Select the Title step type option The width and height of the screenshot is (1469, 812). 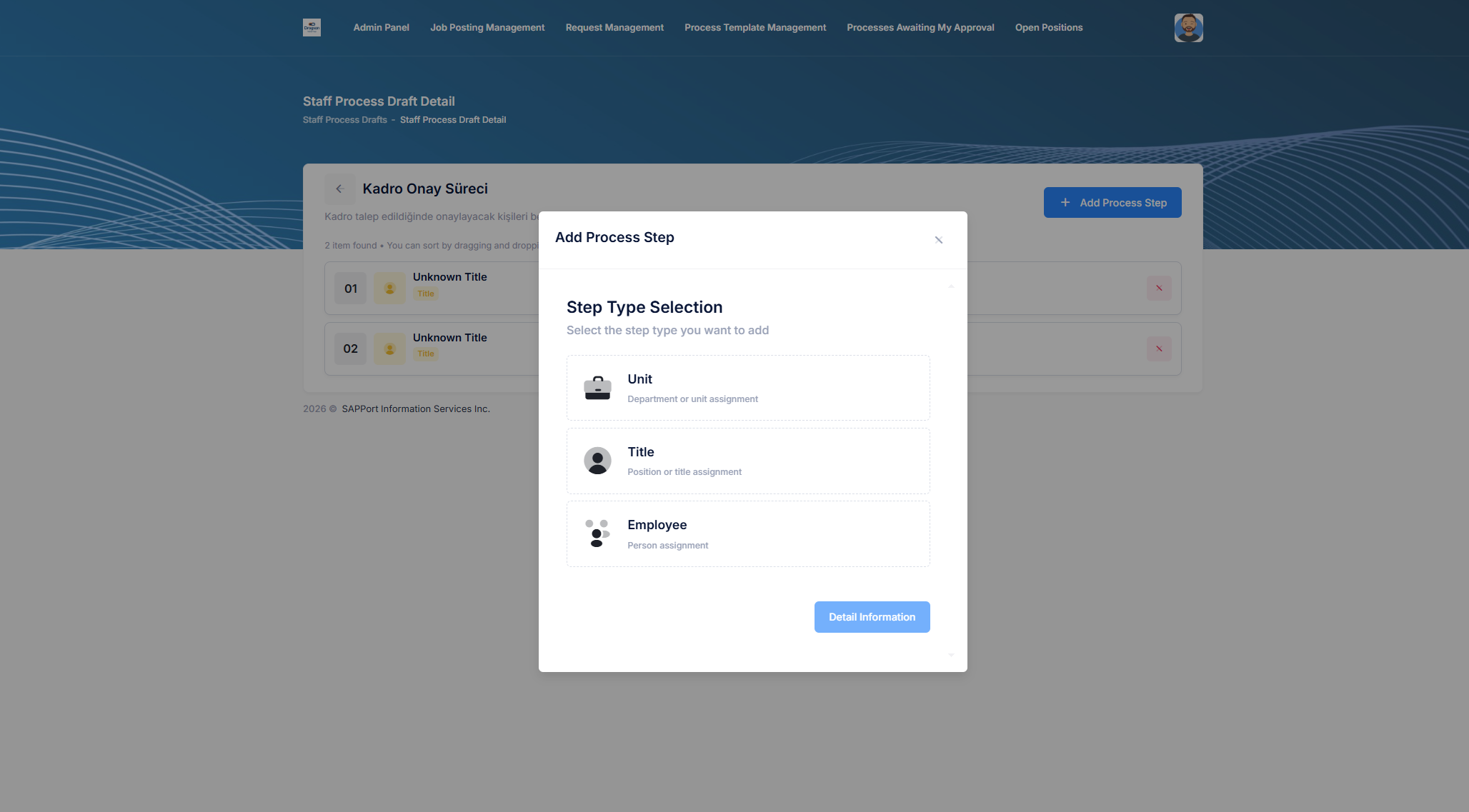pyautogui.click(x=748, y=461)
